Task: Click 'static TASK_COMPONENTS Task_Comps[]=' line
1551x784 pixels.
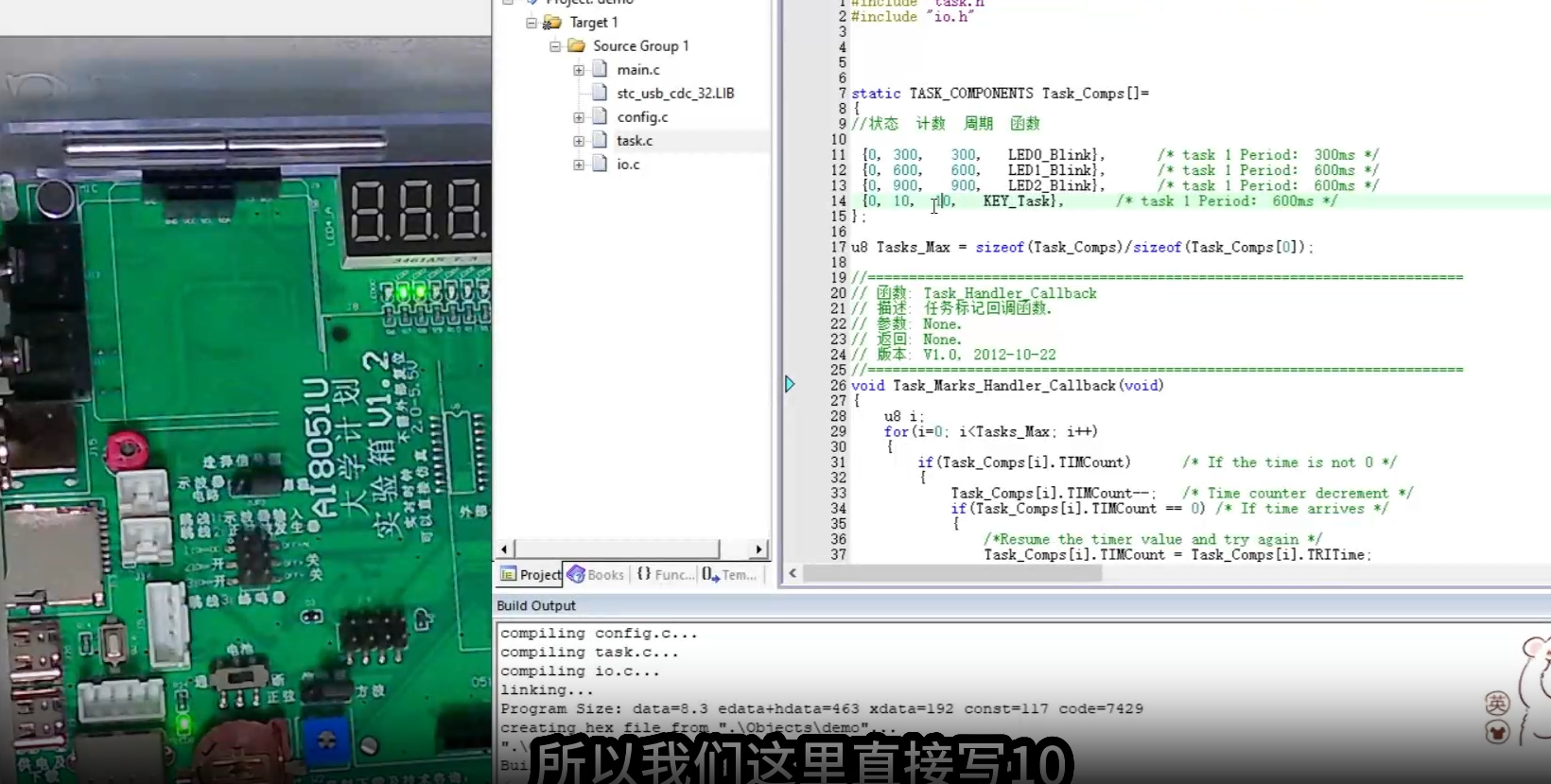Action: click(x=1001, y=94)
